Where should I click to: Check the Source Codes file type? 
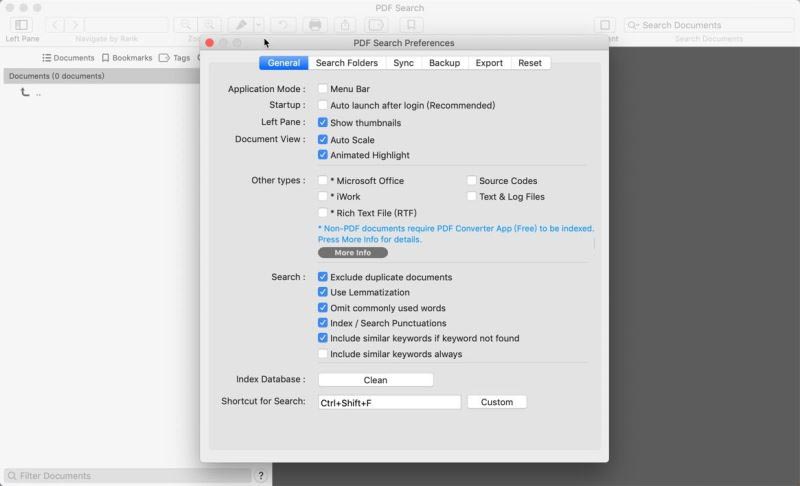pos(471,180)
